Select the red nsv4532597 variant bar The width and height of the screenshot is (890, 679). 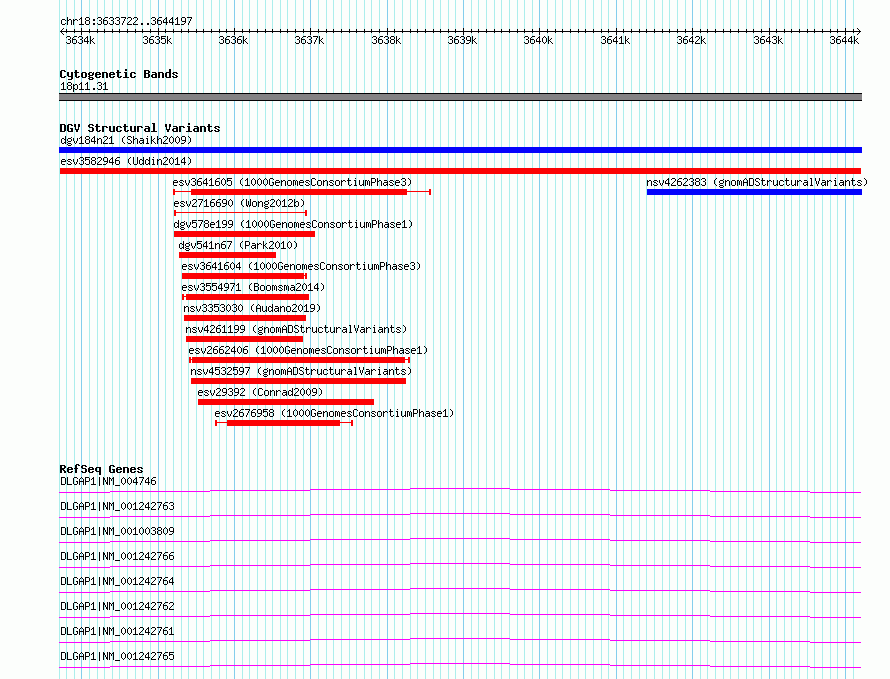pos(299,381)
